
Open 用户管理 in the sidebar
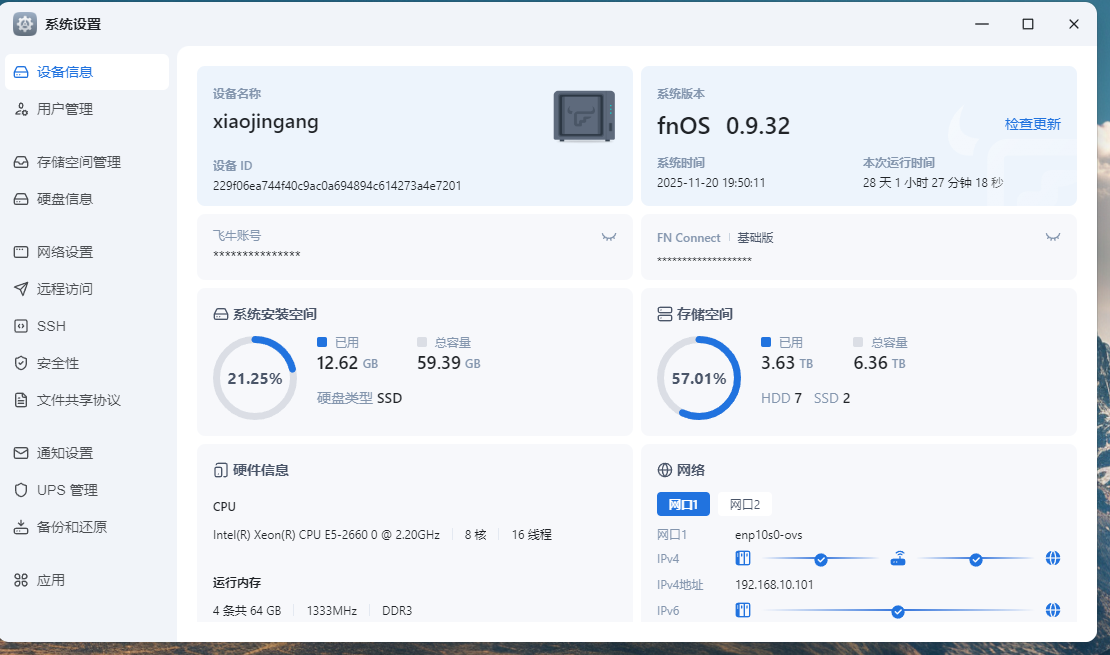[x=65, y=109]
